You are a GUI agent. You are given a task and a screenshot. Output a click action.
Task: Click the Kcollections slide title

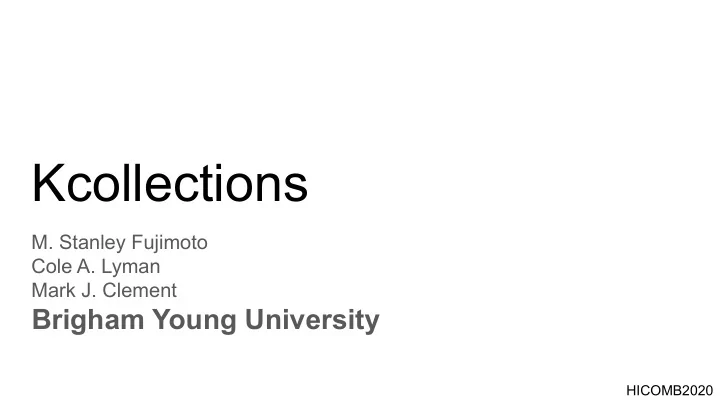tap(169, 184)
